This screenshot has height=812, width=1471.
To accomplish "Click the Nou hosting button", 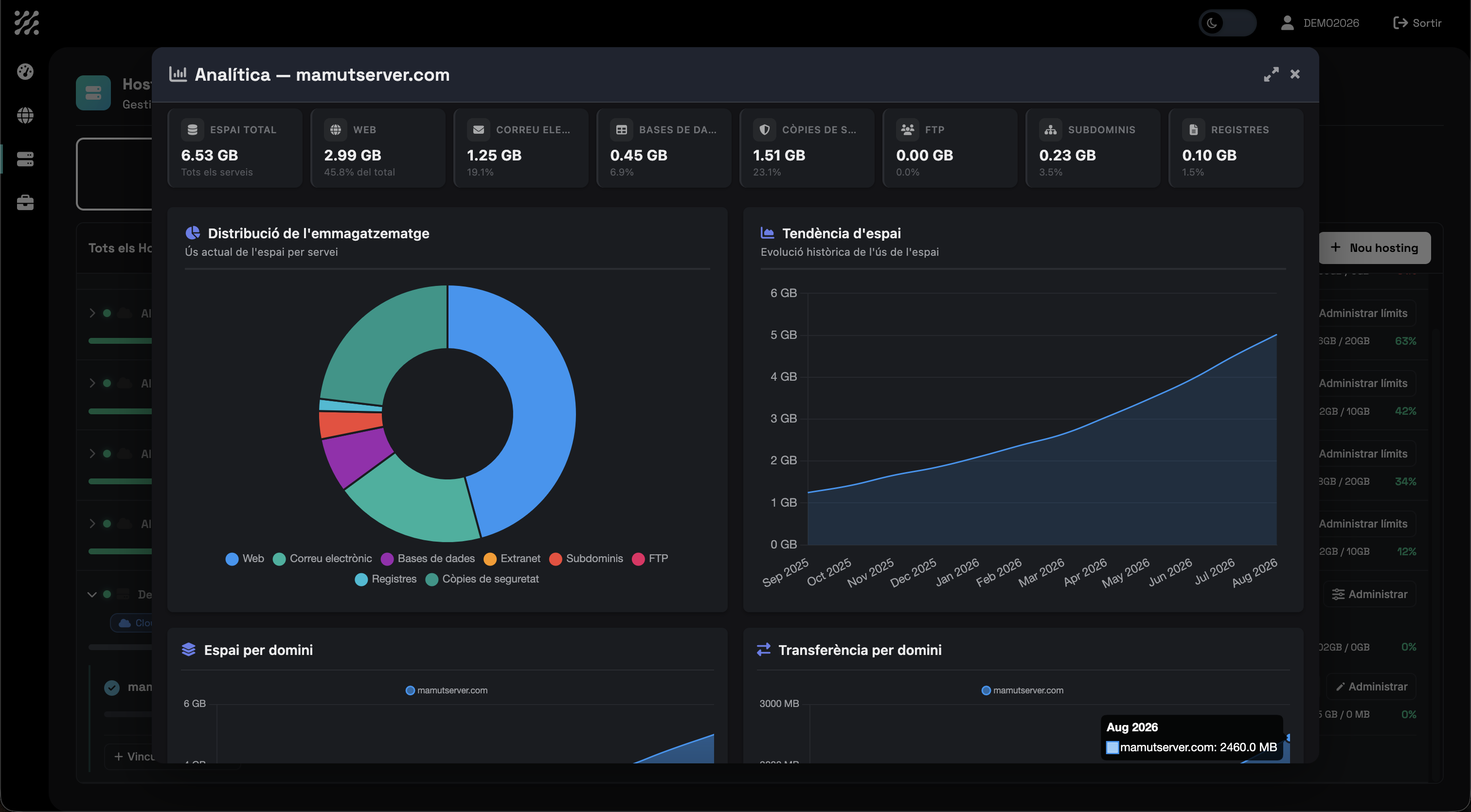I will tap(1375, 247).
